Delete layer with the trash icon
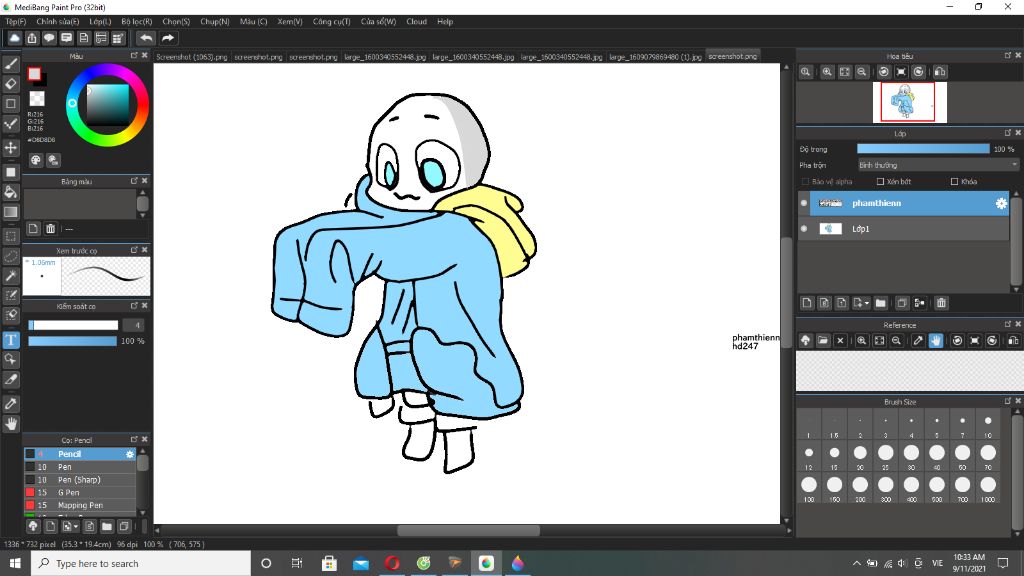Viewport: 1024px width, 576px height. coord(941,303)
